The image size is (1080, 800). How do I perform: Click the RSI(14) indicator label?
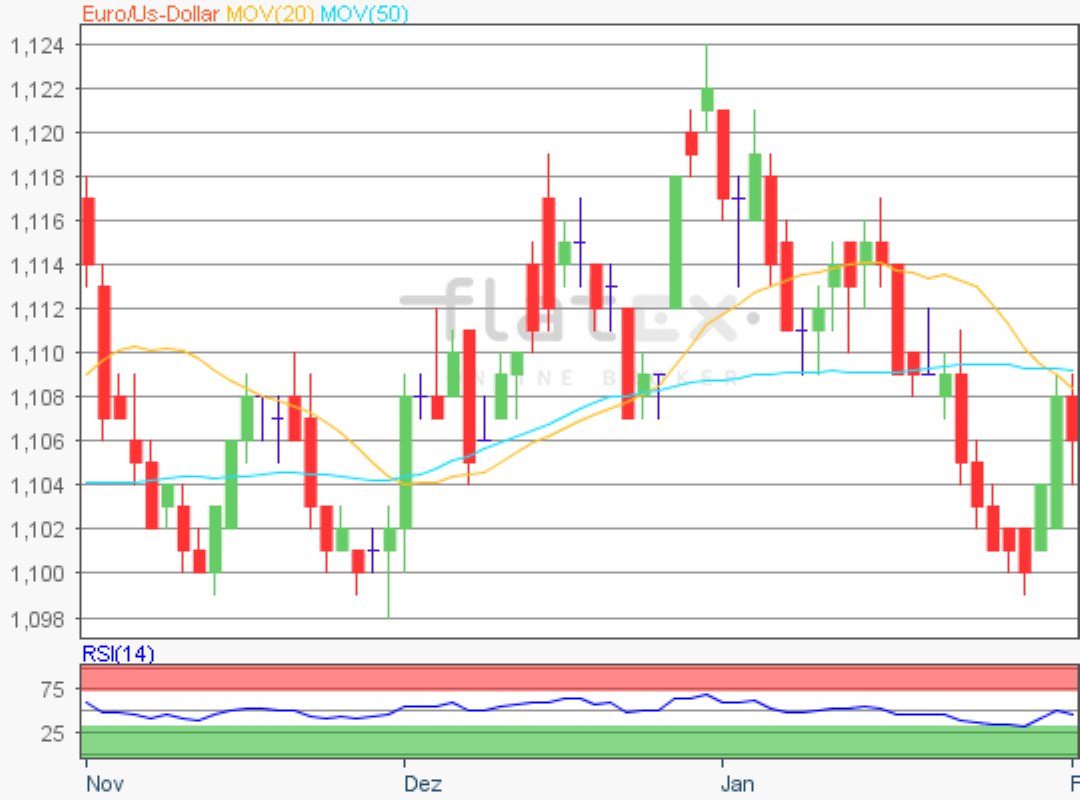point(117,654)
